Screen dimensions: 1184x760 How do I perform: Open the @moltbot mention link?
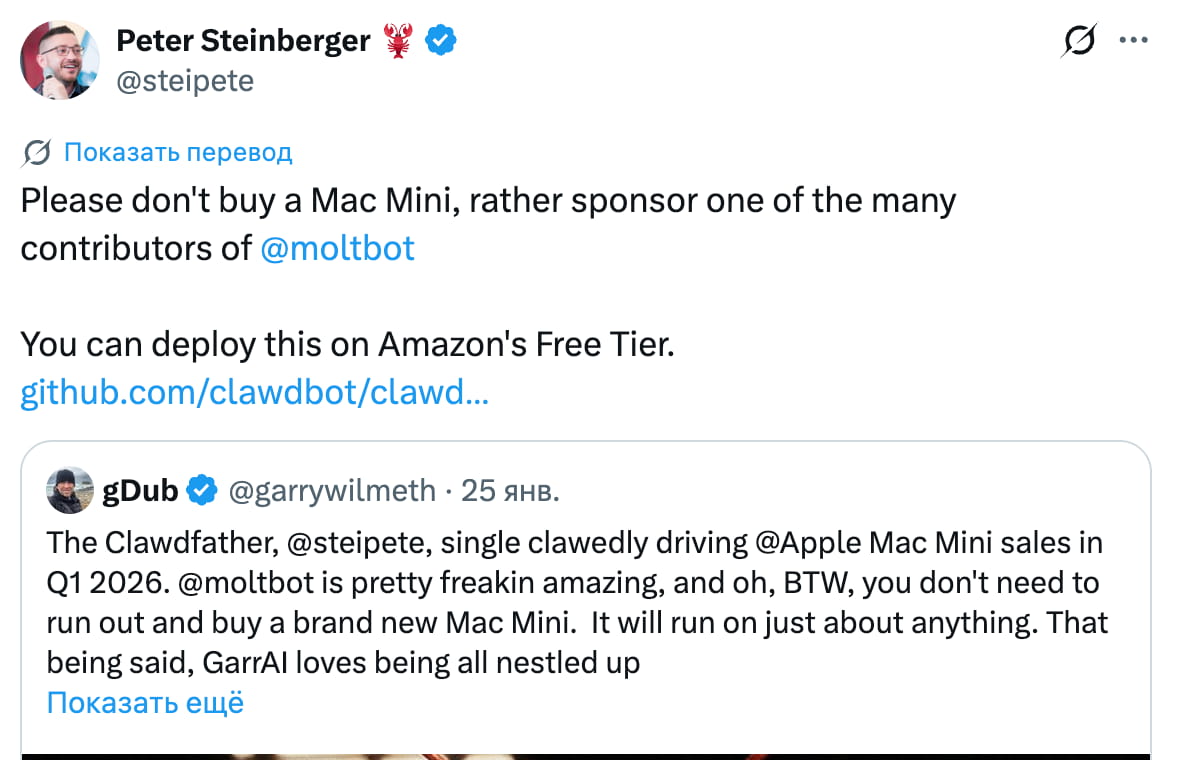click(337, 248)
